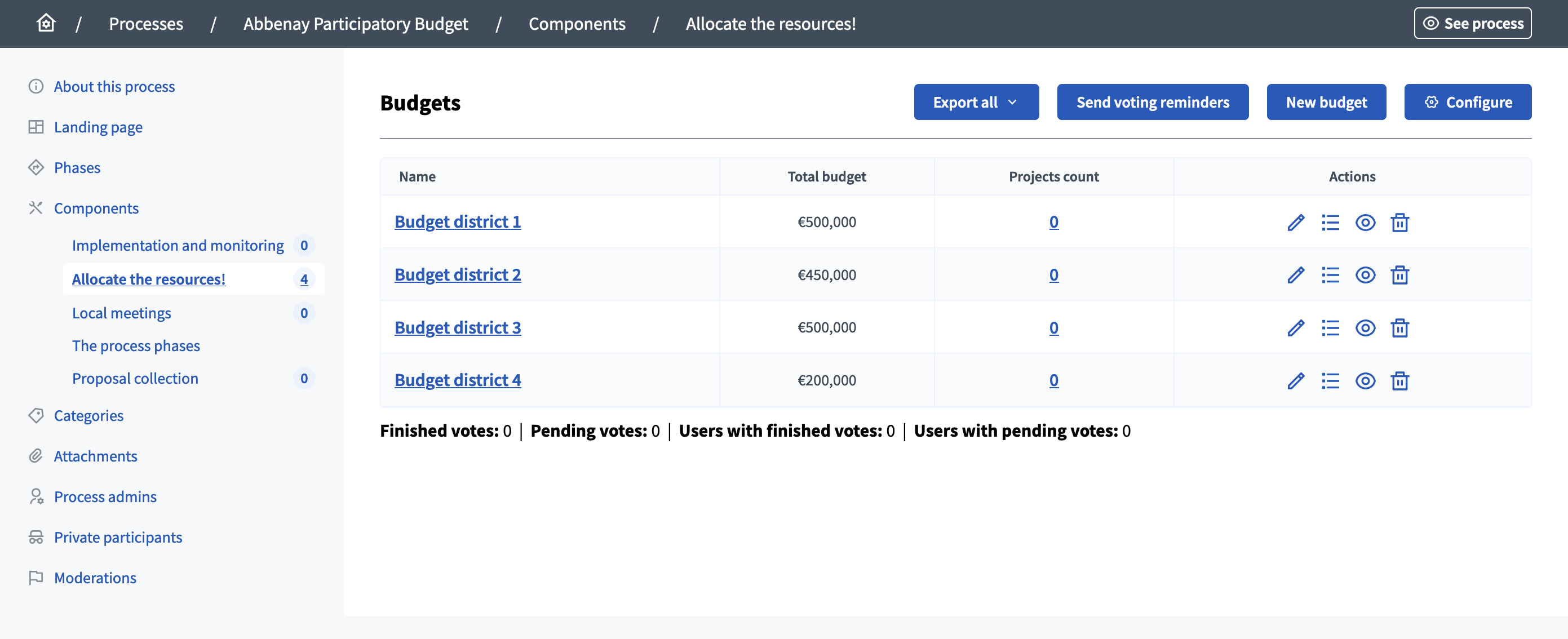Go to Process admins in sidebar
Screen dimensions: 1568x639
(x=105, y=496)
